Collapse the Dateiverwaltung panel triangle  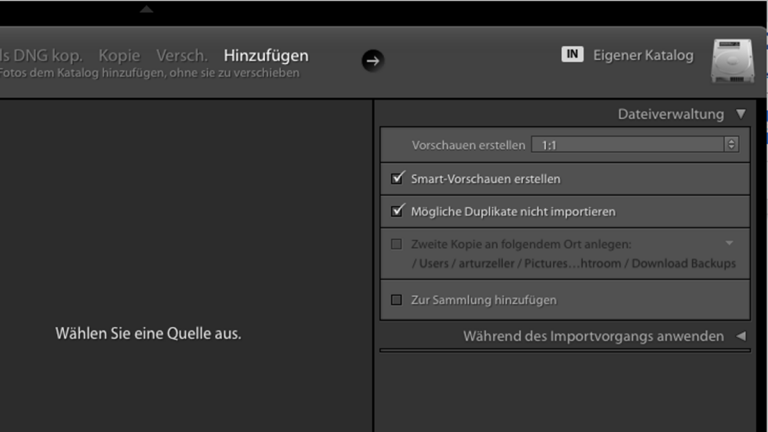pyautogui.click(x=740, y=114)
